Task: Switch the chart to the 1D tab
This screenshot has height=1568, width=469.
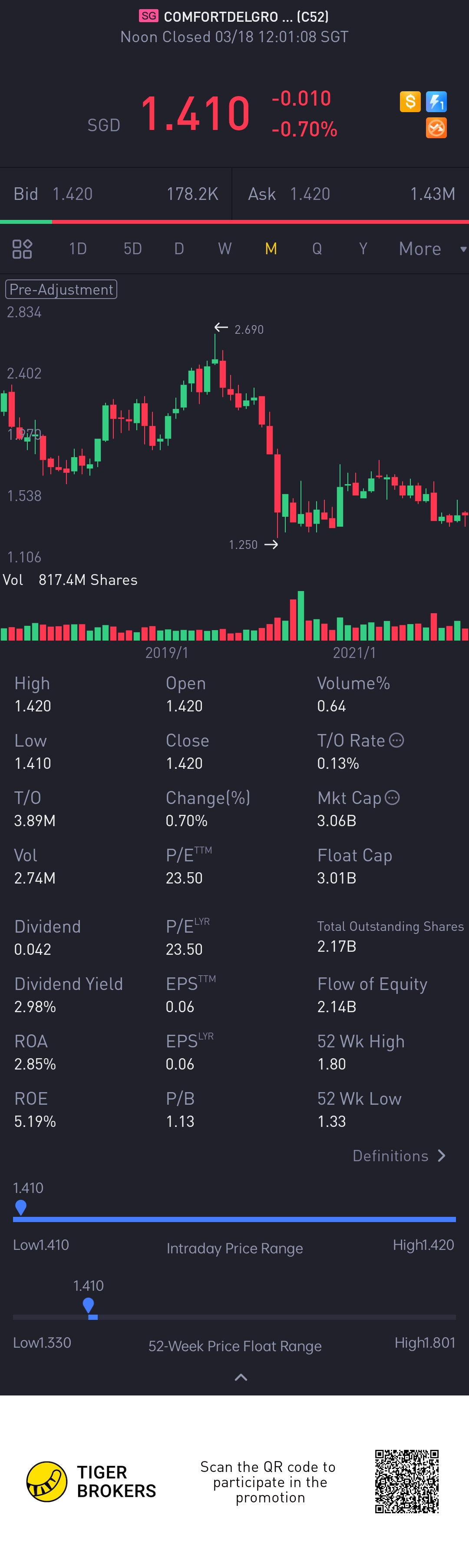Action: (x=78, y=248)
